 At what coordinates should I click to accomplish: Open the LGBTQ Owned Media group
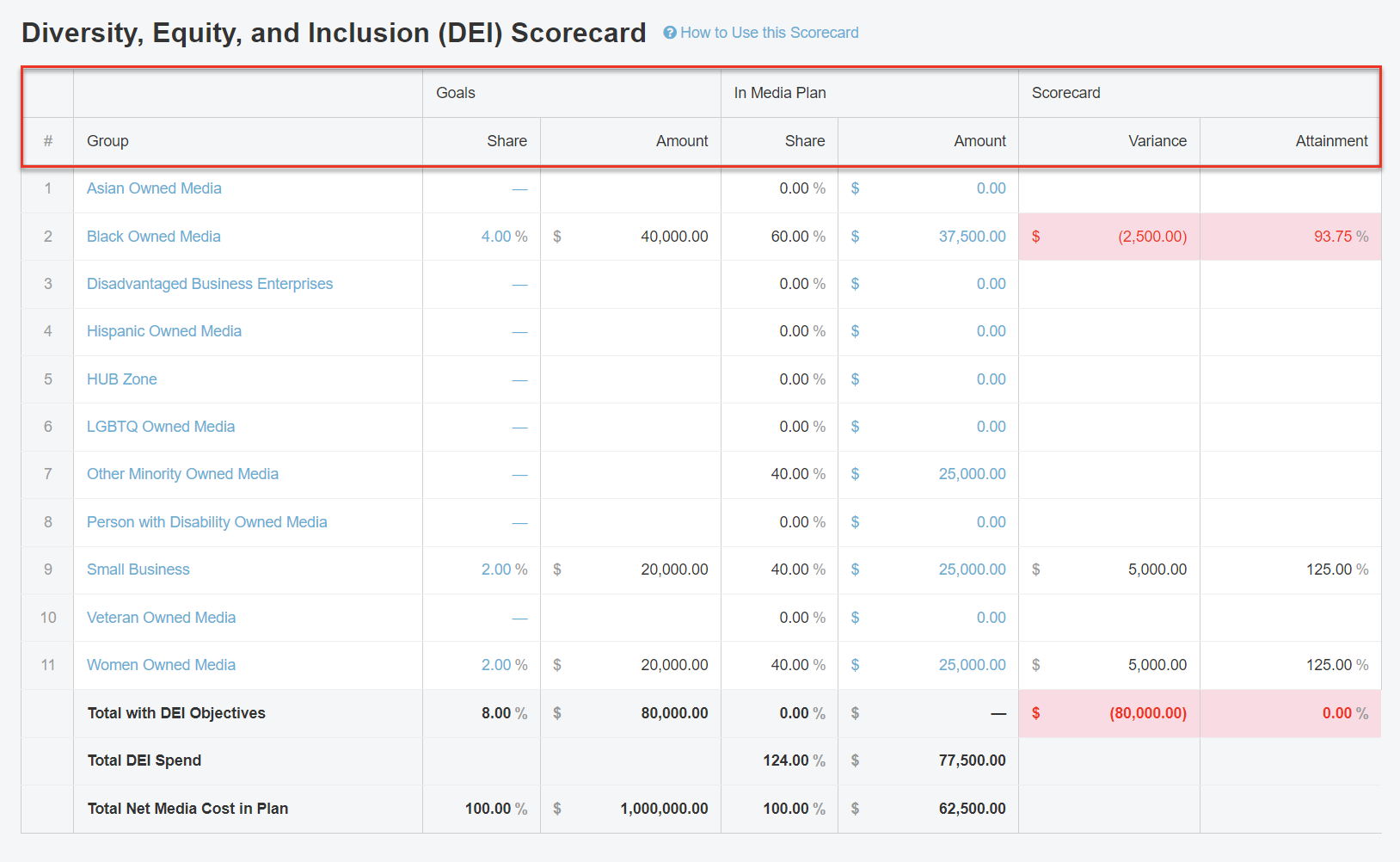[160, 427]
